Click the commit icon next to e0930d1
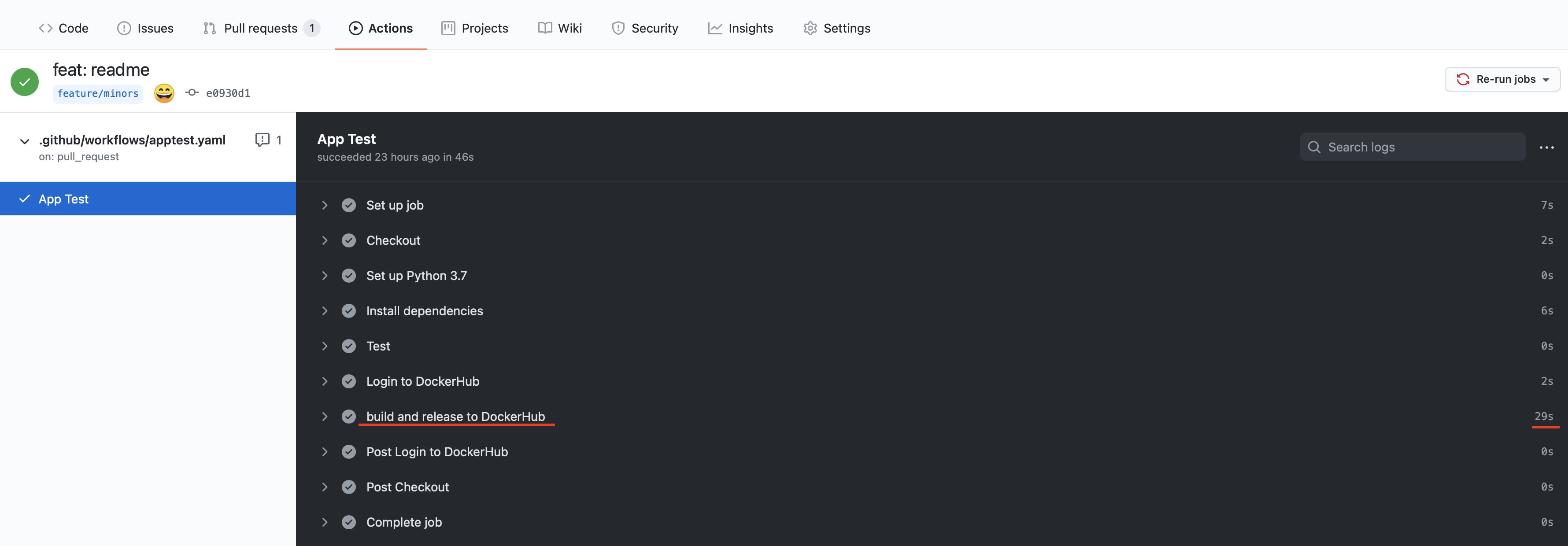Screen dimensions: 1568x546 pyautogui.click(x=192, y=92)
